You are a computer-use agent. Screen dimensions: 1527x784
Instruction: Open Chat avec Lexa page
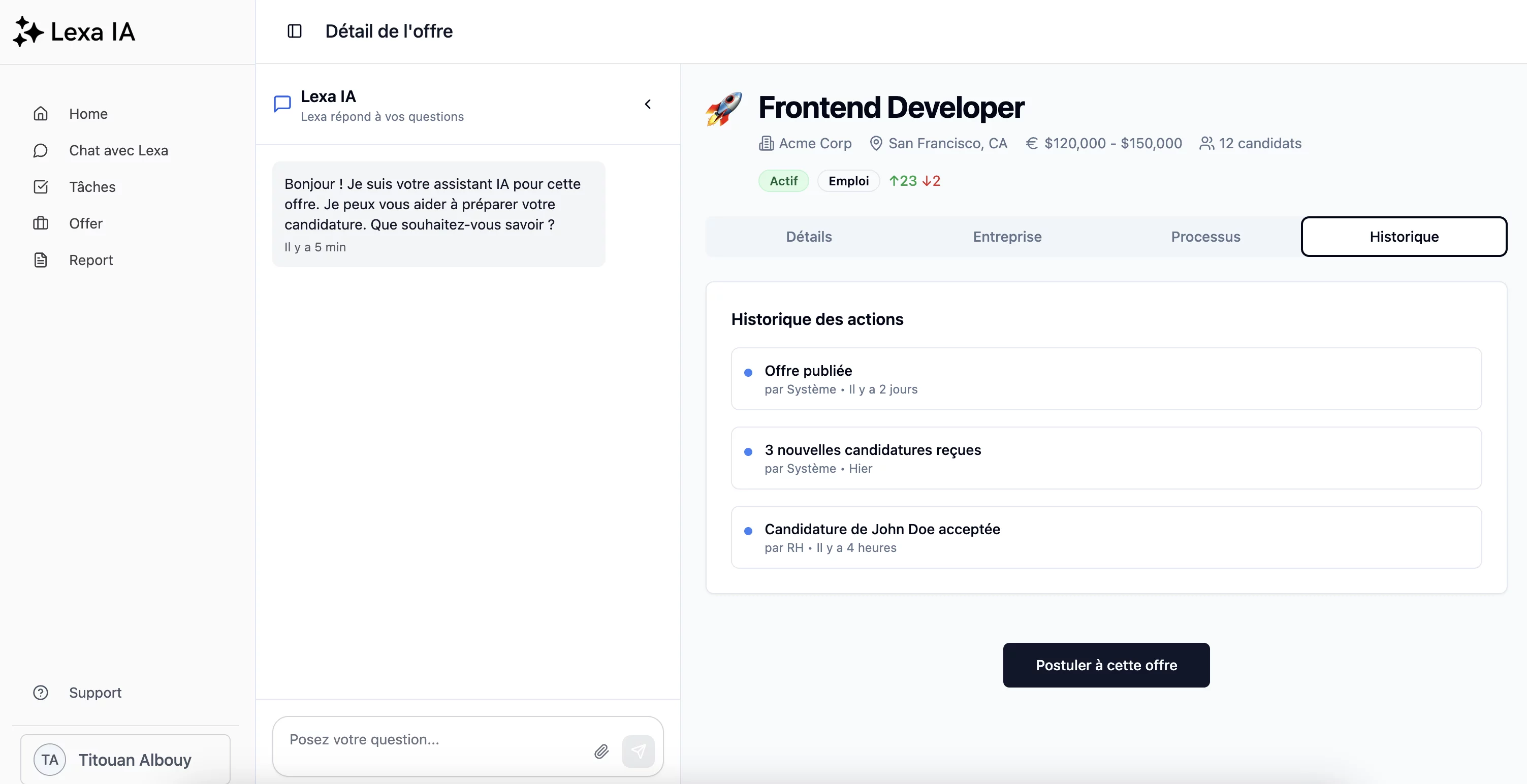tap(118, 150)
